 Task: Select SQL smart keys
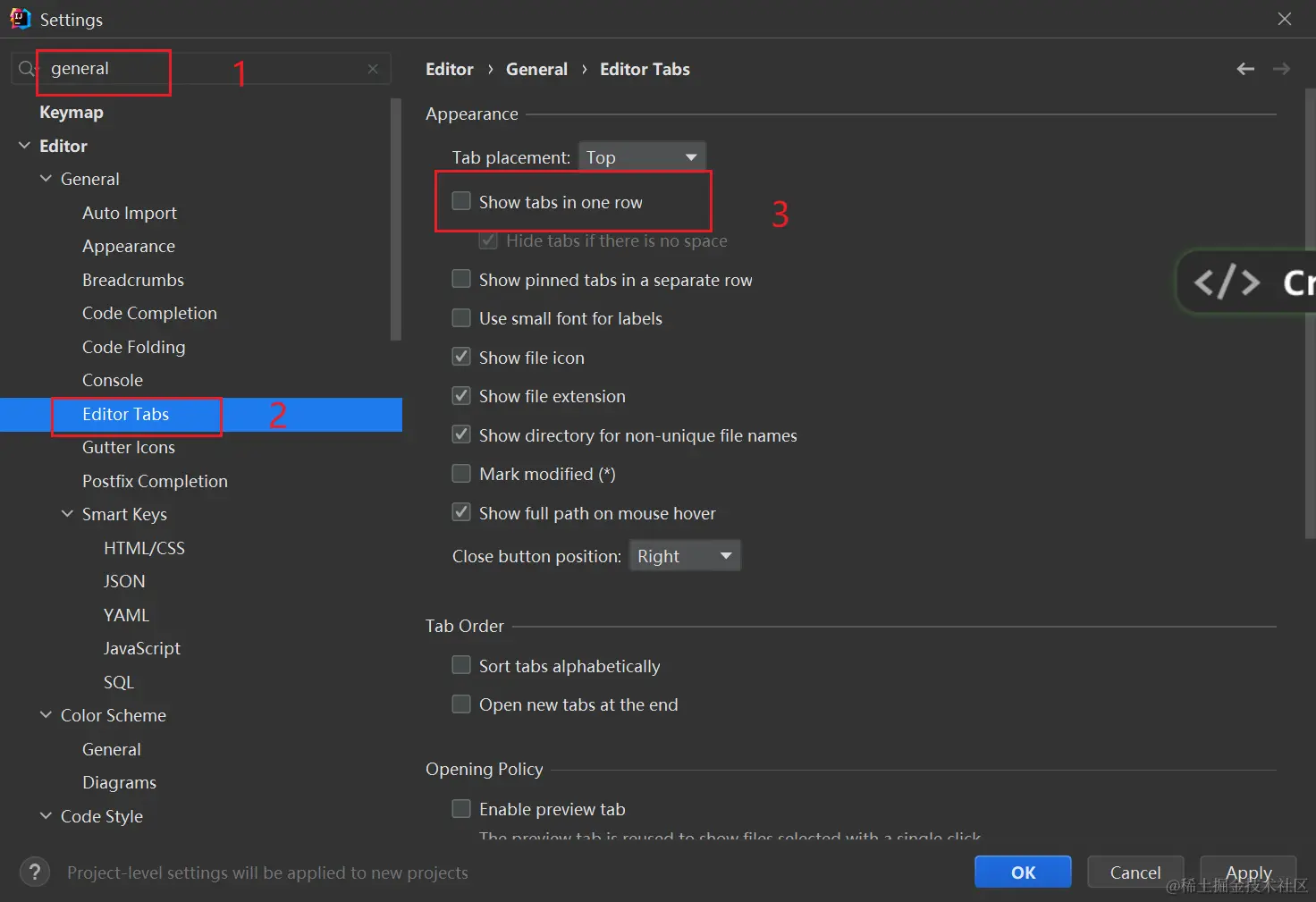[119, 682]
